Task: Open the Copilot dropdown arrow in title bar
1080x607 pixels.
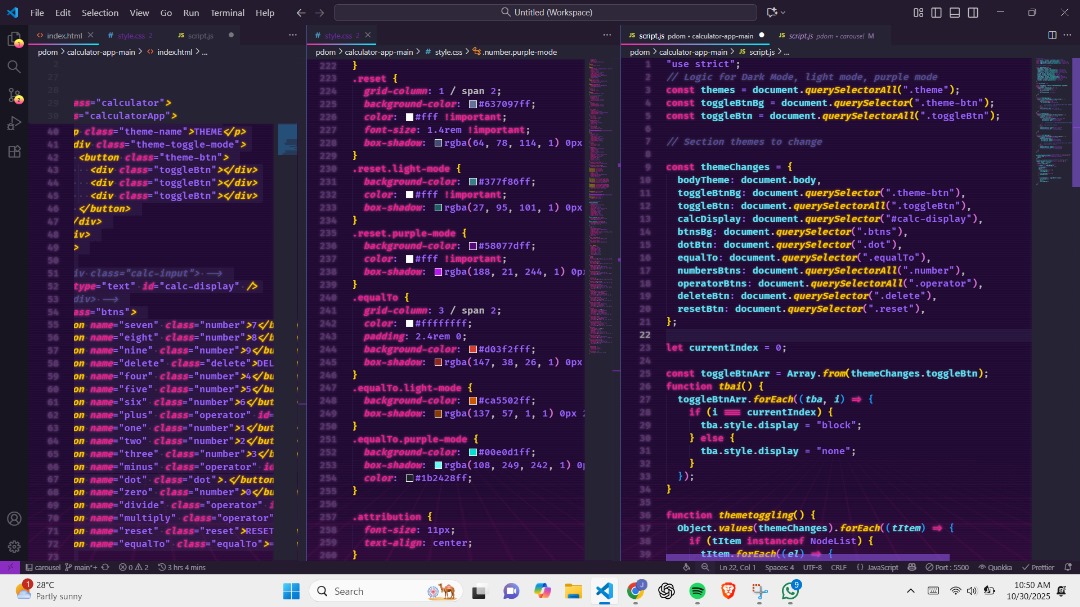Action: click(783, 12)
